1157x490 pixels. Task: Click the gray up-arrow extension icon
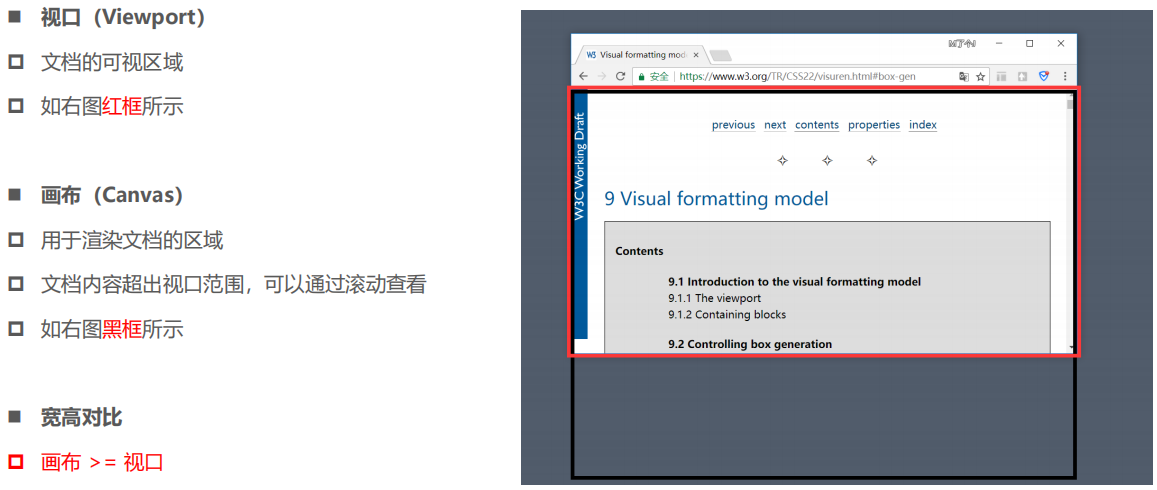click(1023, 76)
